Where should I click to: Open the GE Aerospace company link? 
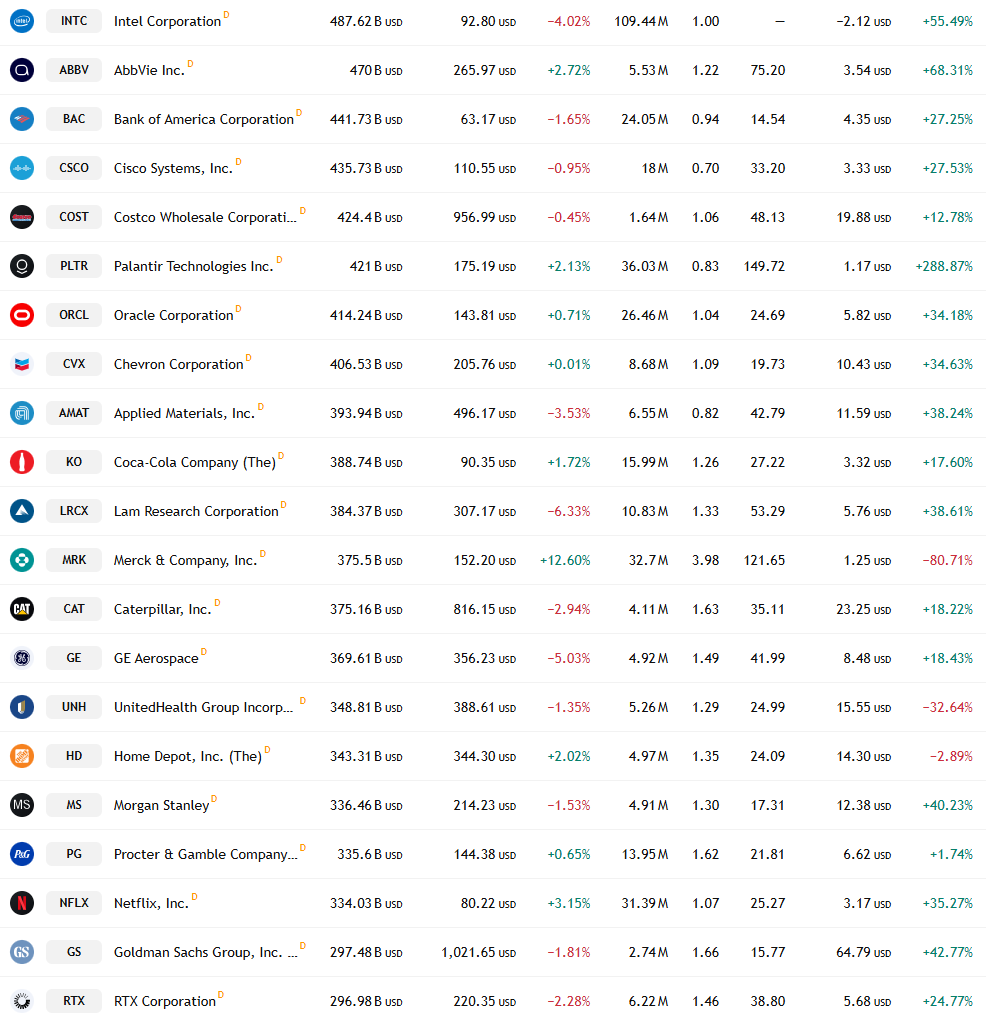pos(156,658)
